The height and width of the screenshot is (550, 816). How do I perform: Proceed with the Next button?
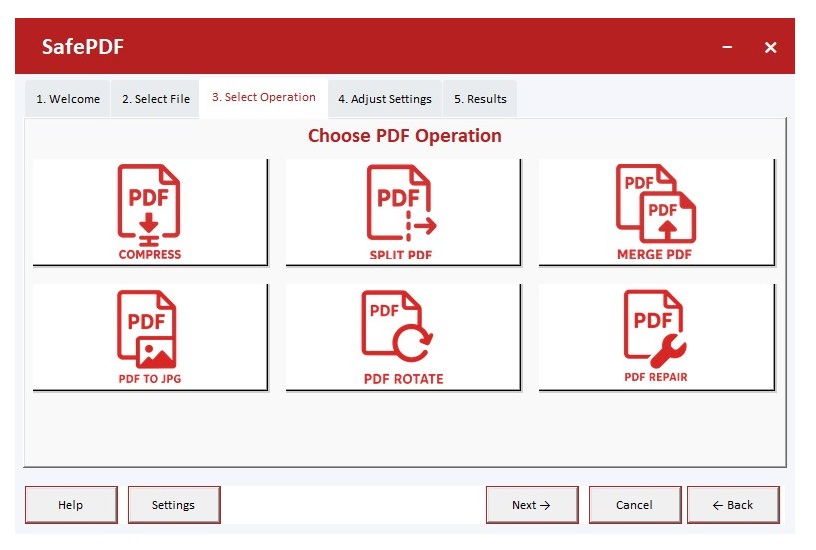click(x=531, y=505)
